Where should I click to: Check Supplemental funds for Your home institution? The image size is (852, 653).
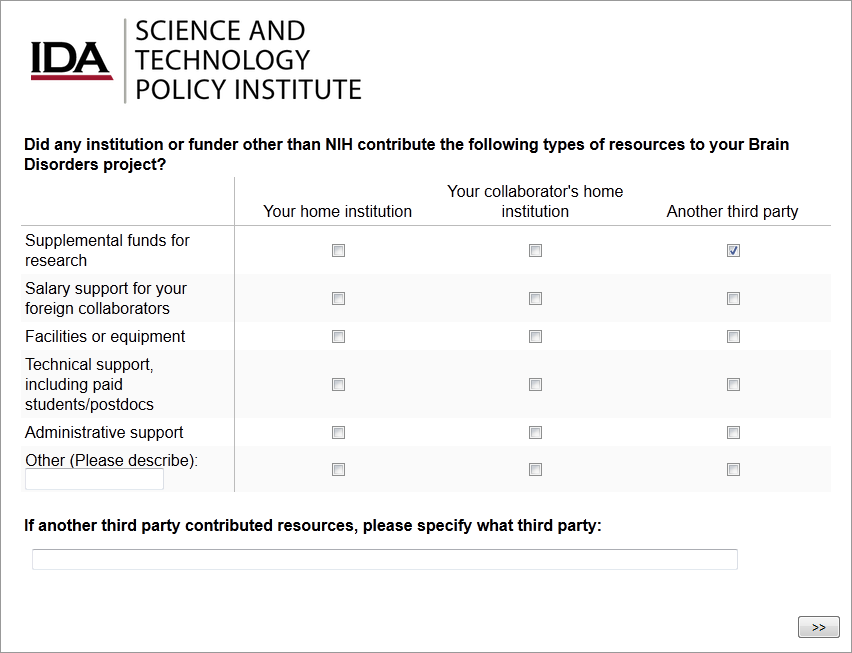coord(338,251)
